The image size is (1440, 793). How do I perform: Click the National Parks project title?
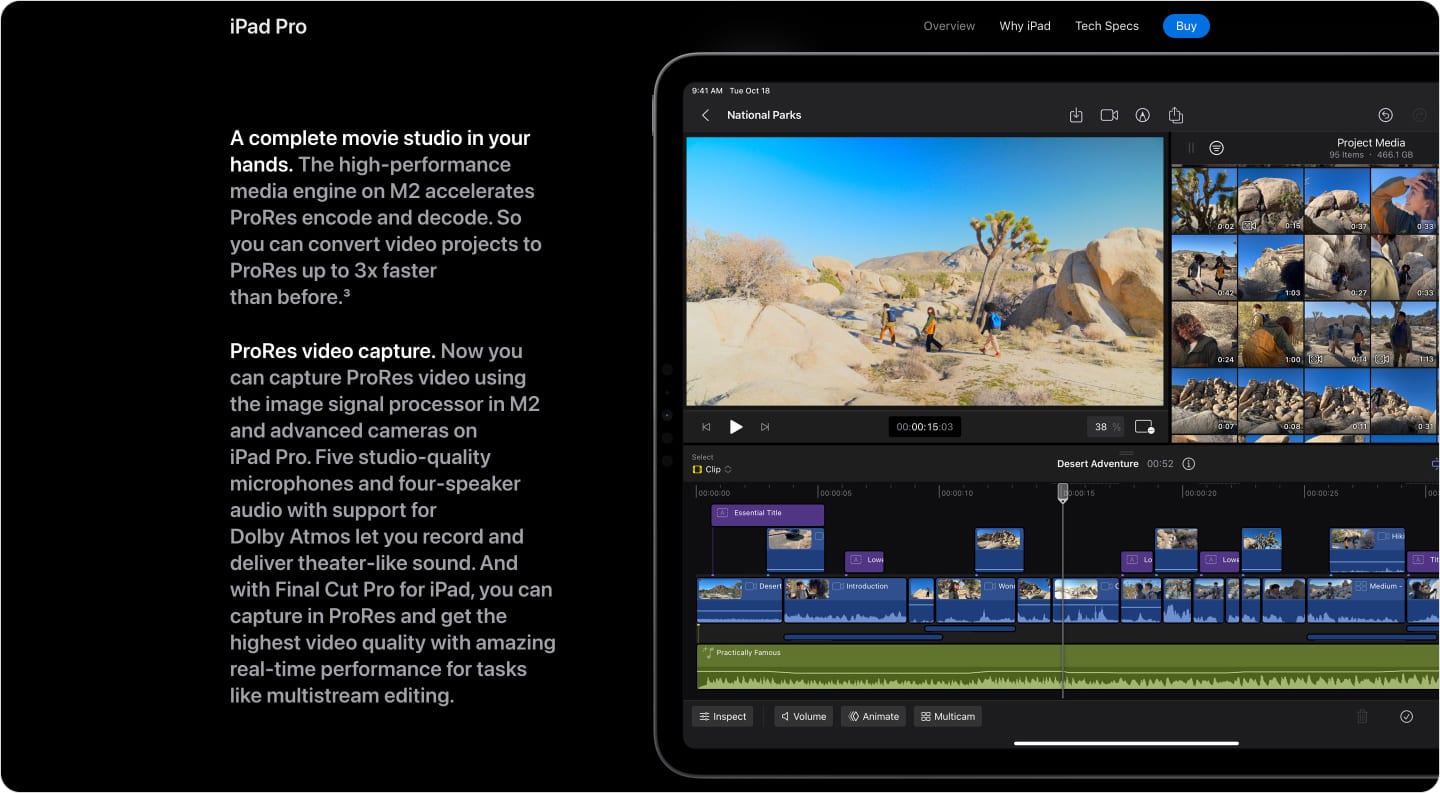(x=764, y=115)
